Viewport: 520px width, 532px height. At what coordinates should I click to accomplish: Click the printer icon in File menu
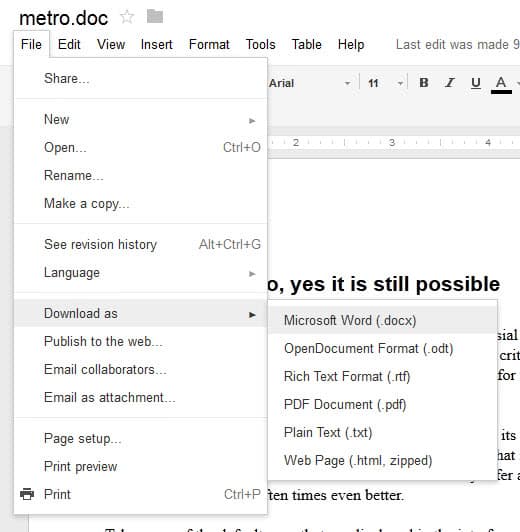point(27,494)
